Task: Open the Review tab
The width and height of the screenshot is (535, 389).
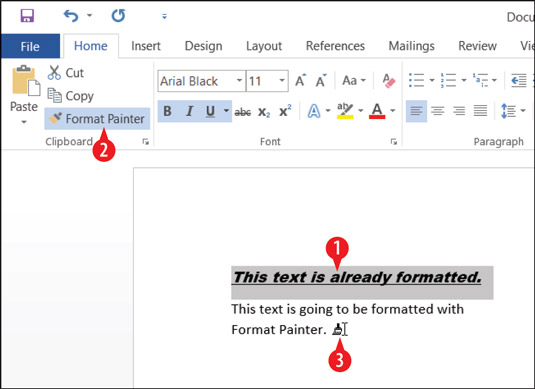Action: pos(477,46)
